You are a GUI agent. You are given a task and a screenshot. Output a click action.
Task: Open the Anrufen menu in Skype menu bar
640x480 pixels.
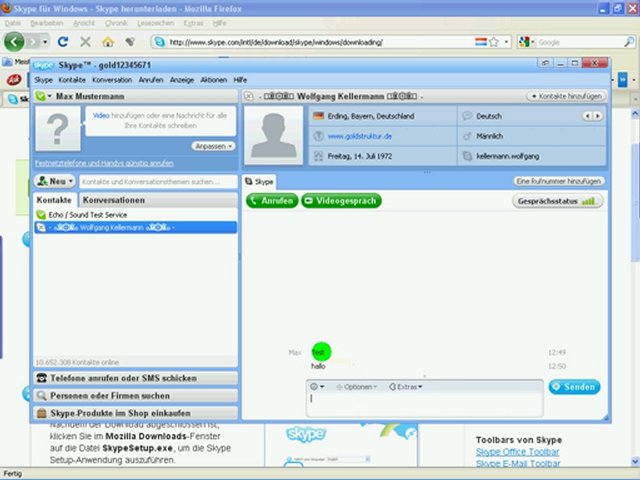[151, 79]
